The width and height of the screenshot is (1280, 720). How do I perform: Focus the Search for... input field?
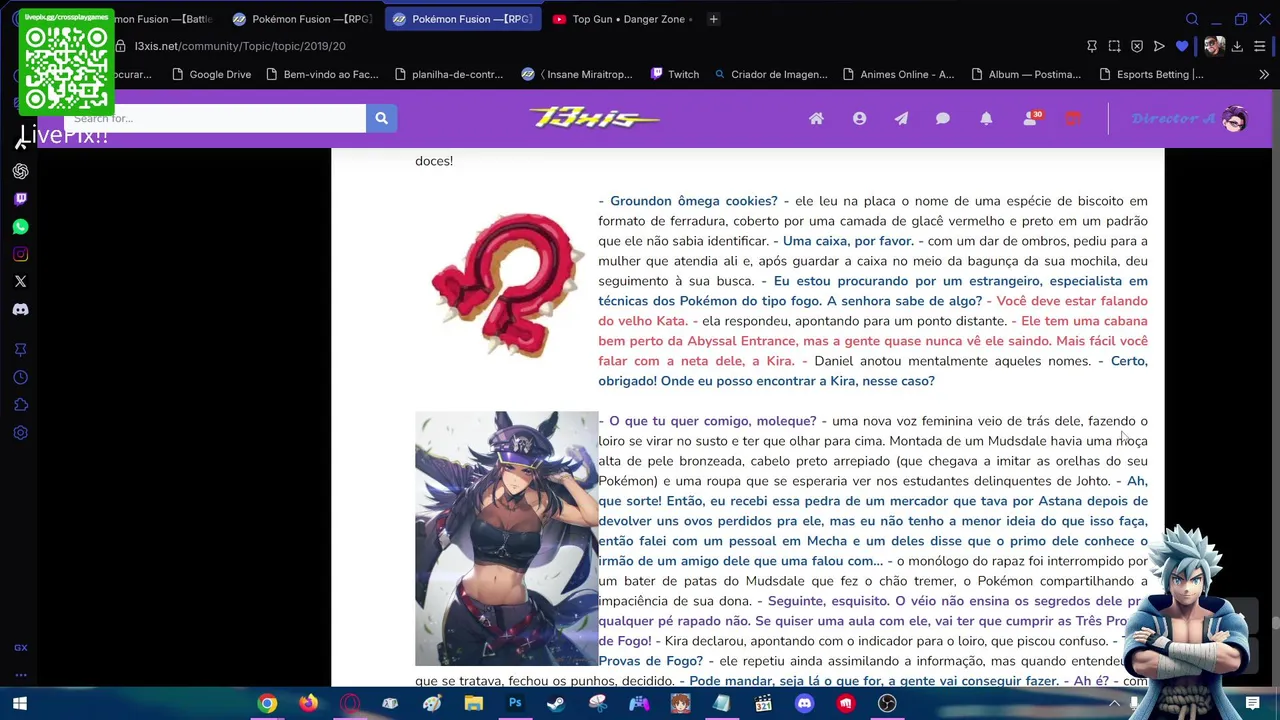215,118
